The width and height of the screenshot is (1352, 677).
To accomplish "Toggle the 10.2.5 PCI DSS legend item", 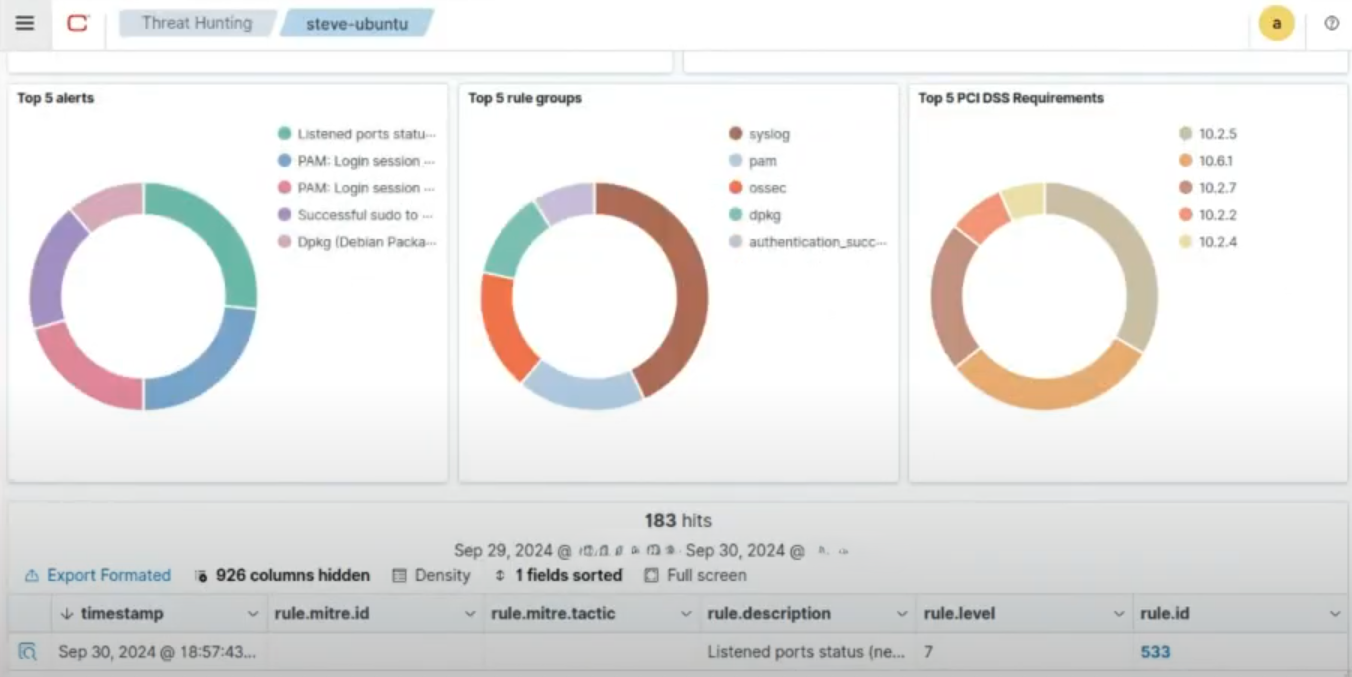I will pos(1217,134).
